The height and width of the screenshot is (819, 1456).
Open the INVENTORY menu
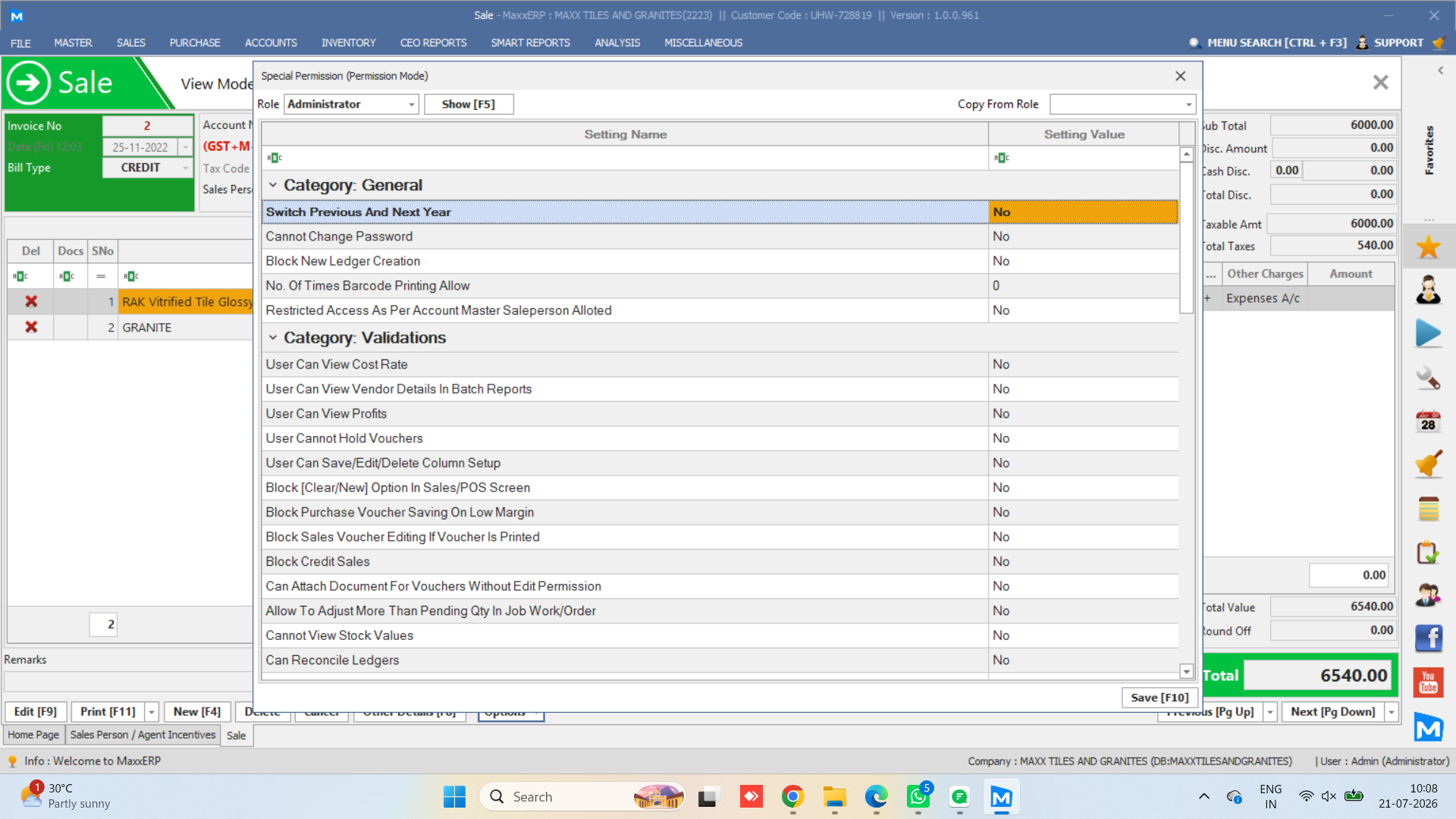348,43
